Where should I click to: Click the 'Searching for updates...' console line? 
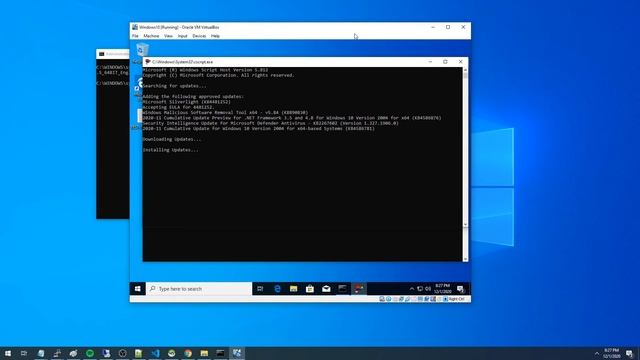(174, 86)
